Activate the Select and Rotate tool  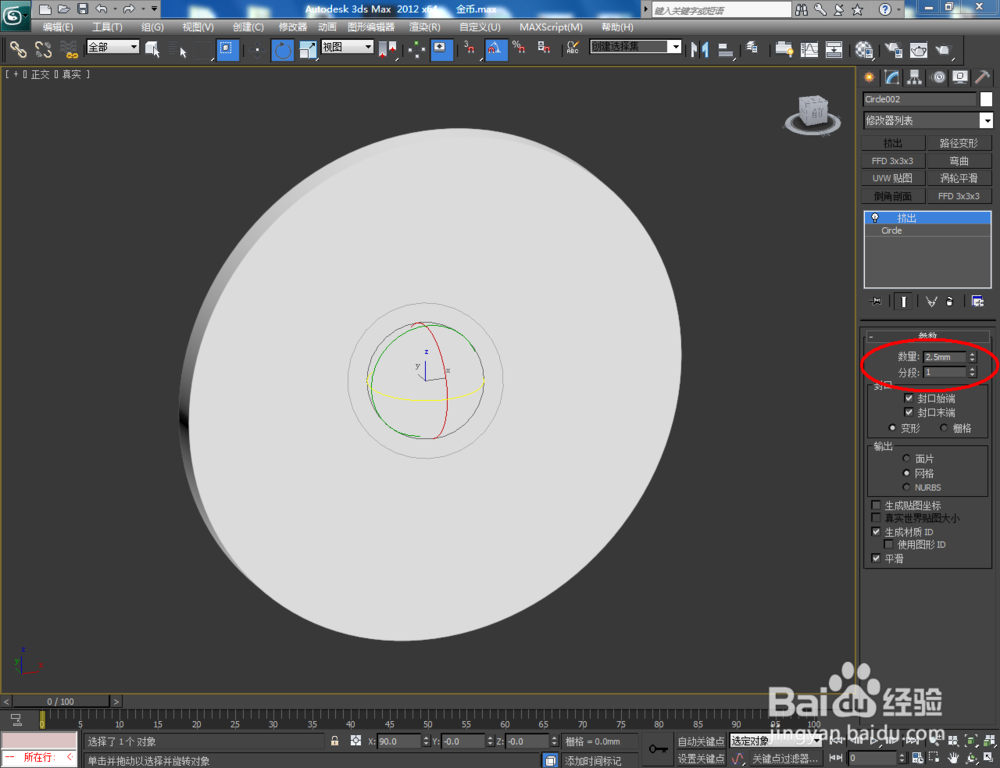pos(283,49)
